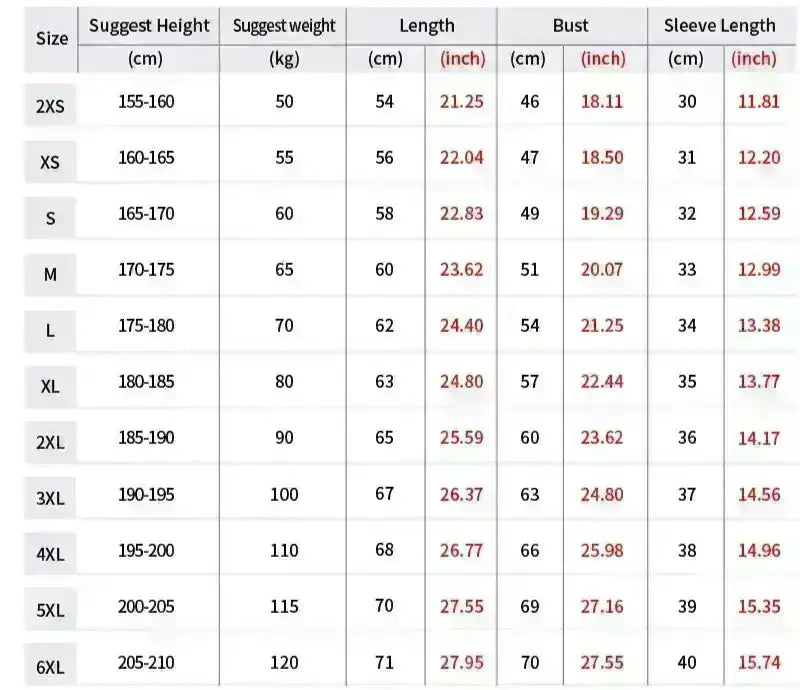Select the 2XS size row label
Viewport: 800px width, 690px height.
pos(50,105)
